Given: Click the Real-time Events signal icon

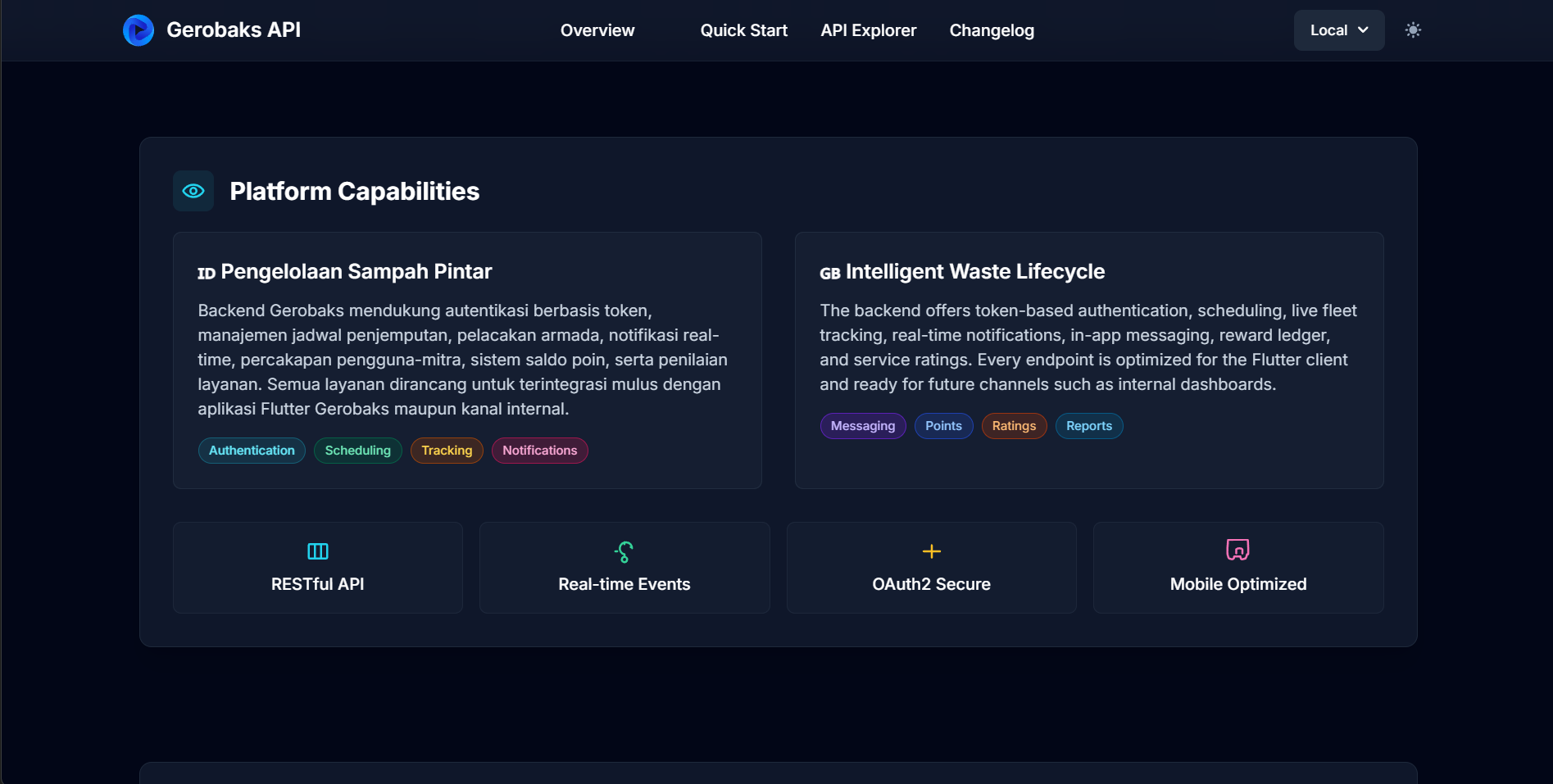Looking at the screenshot, I should pos(624,551).
